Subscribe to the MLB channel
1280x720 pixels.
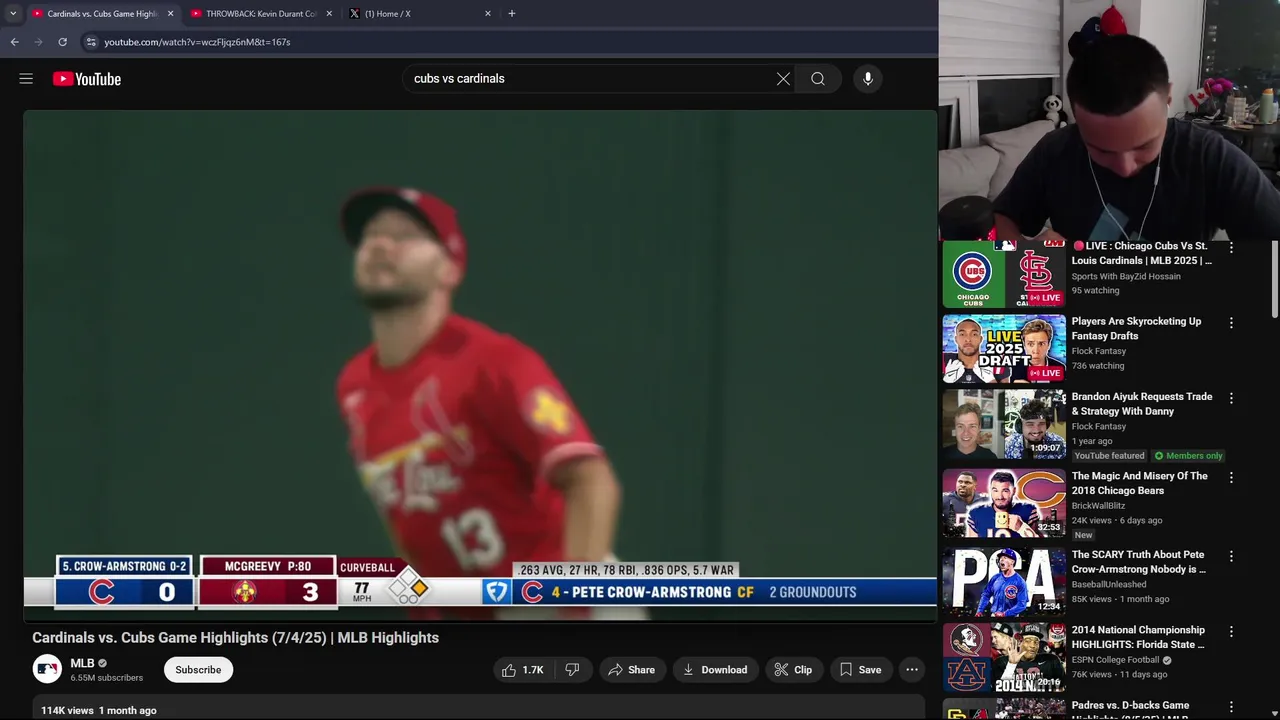point(198,670)
